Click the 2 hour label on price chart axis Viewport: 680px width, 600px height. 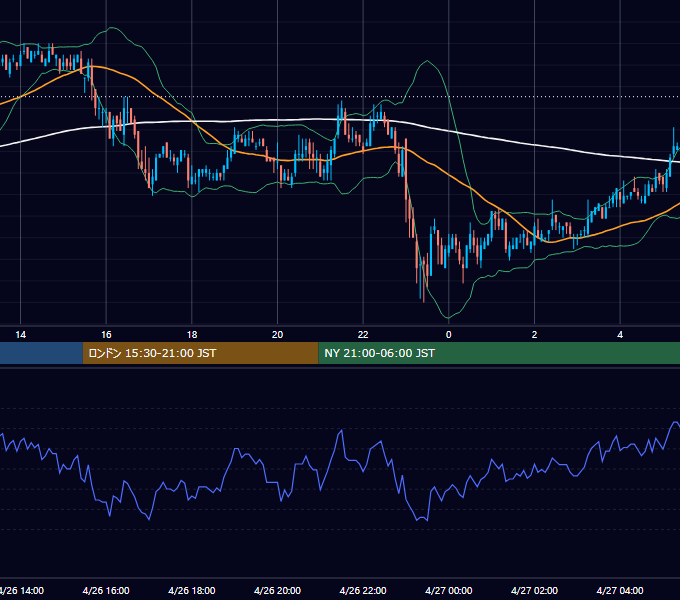click(534, 335)
